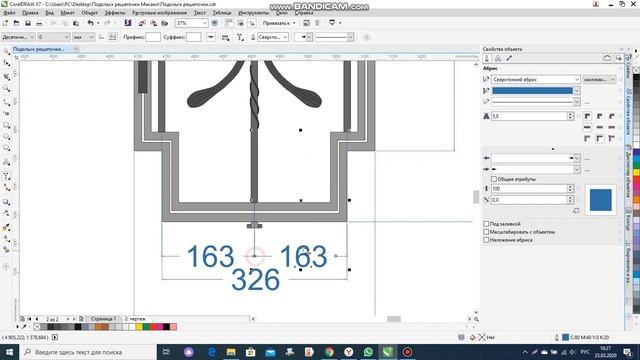Select the Shape tool in toolbox
The height and width of the screenshot is (360, 640).
(x=6, y=63)
